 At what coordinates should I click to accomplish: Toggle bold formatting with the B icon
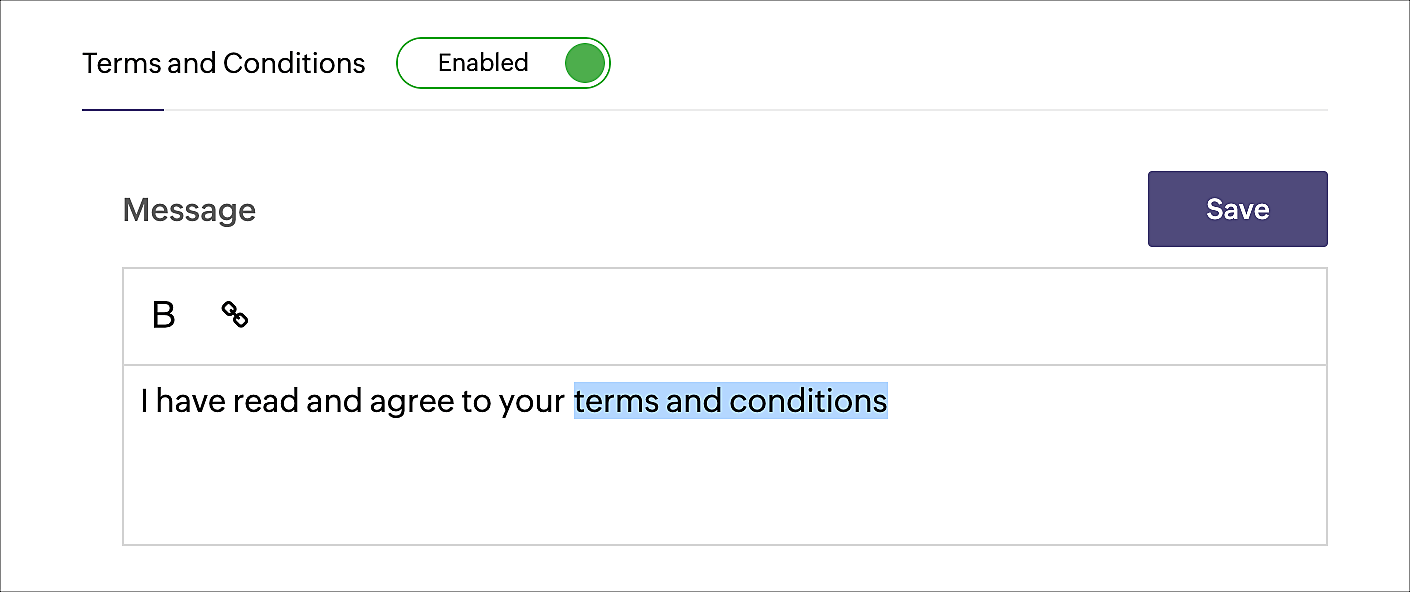163,315
